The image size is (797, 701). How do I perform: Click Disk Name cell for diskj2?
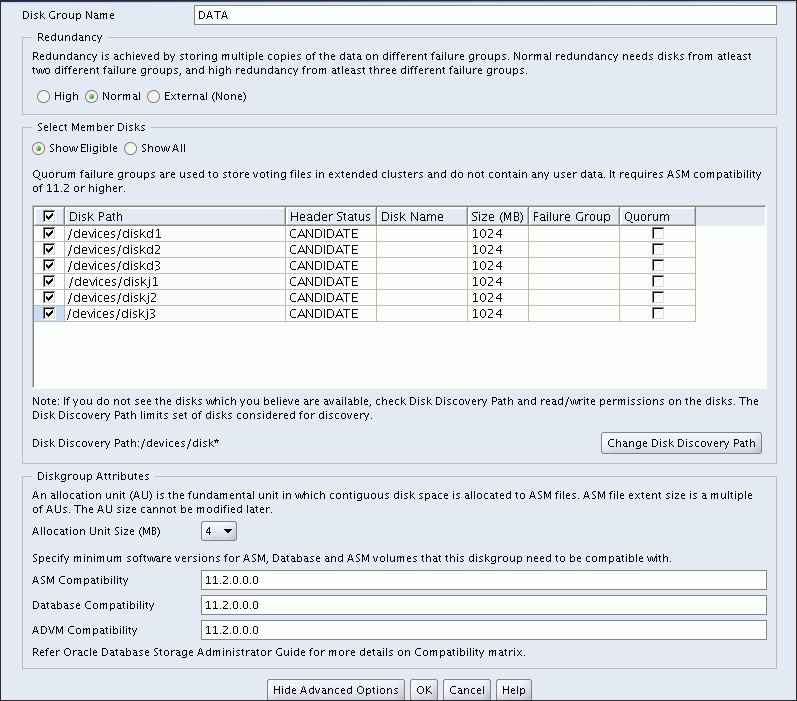coord(422,297)
